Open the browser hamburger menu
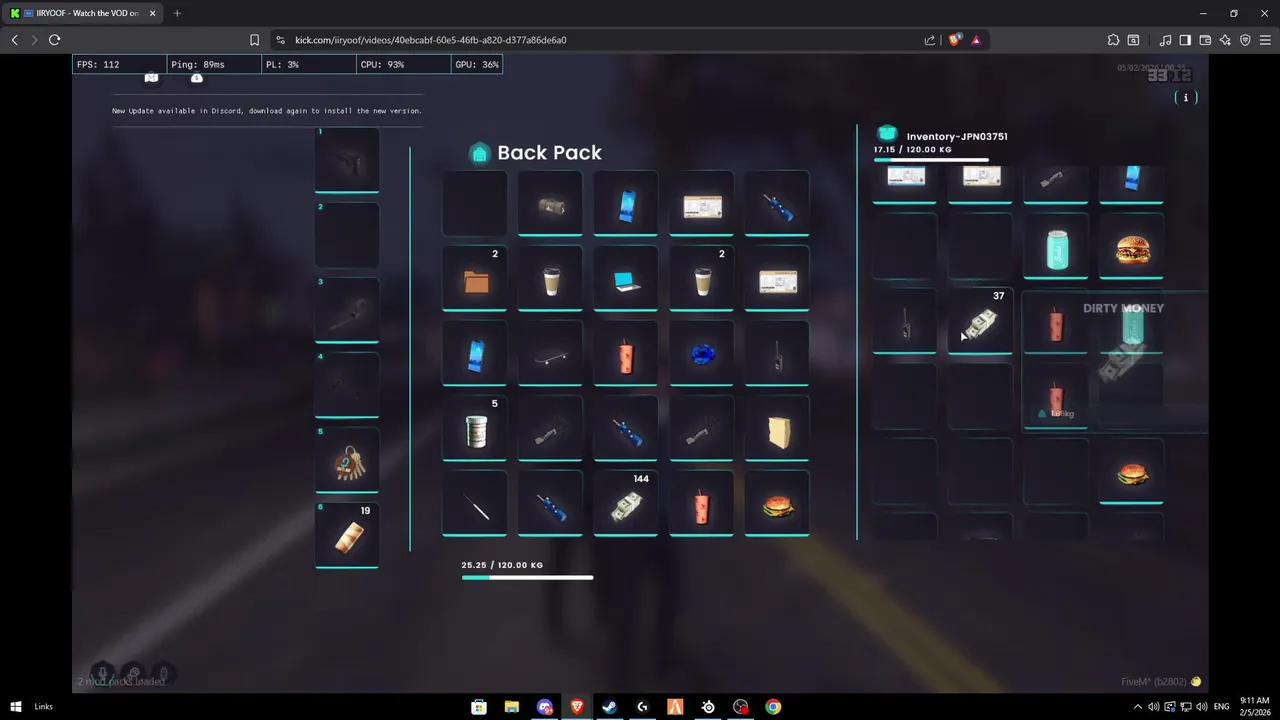This screenshot has width=1280, height=720. 1265,40
